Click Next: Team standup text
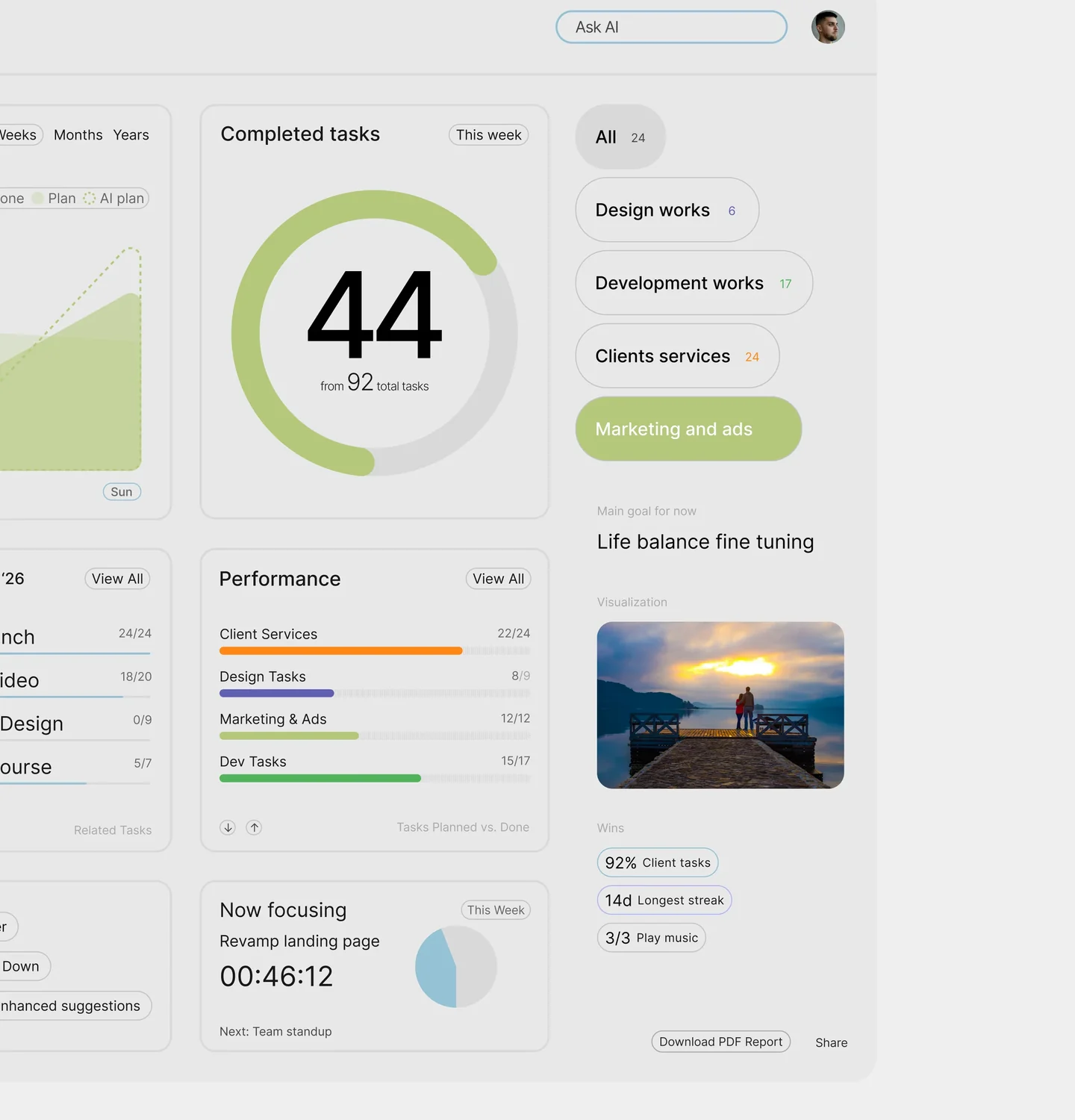1075x1120 pixels. point(275,1032)
